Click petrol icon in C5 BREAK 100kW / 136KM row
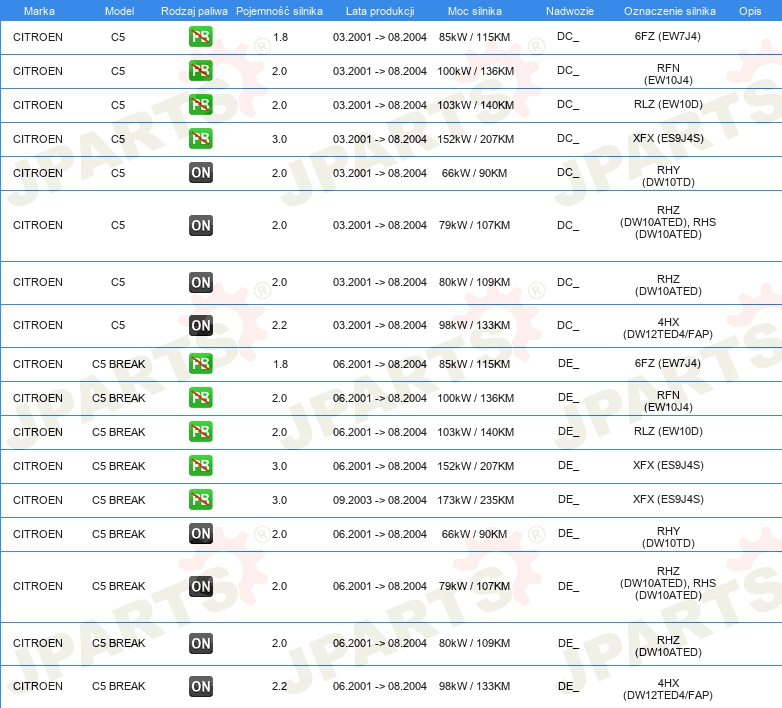 click(200, 398)
